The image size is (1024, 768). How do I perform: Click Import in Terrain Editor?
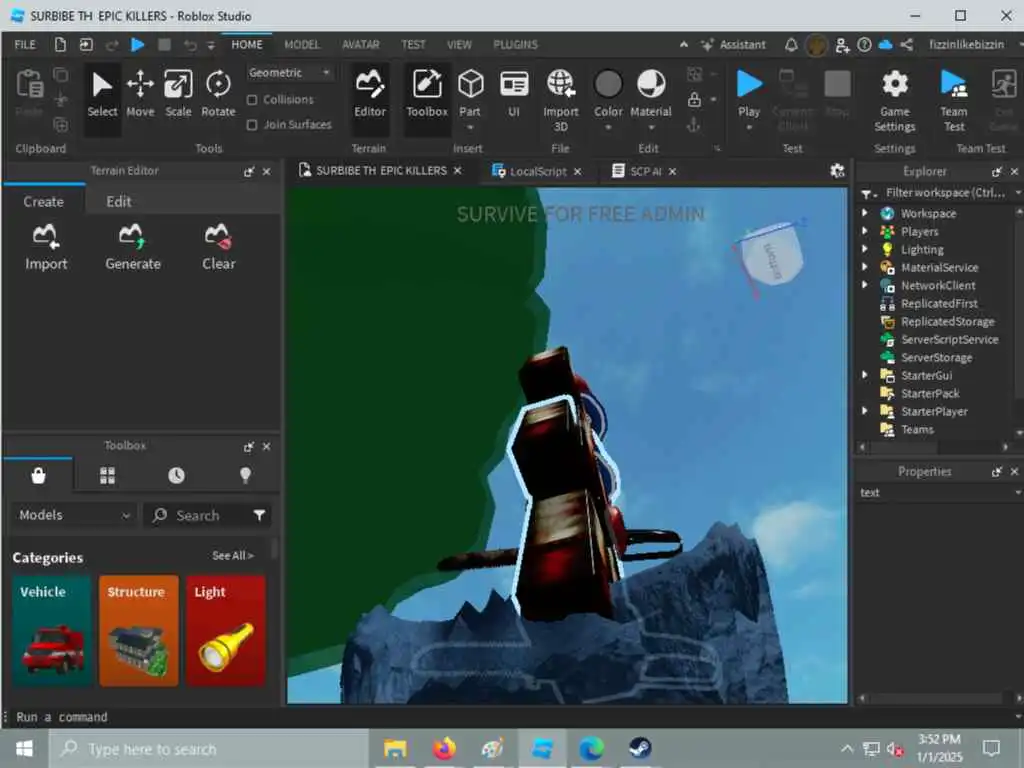[x=46, y=247]
